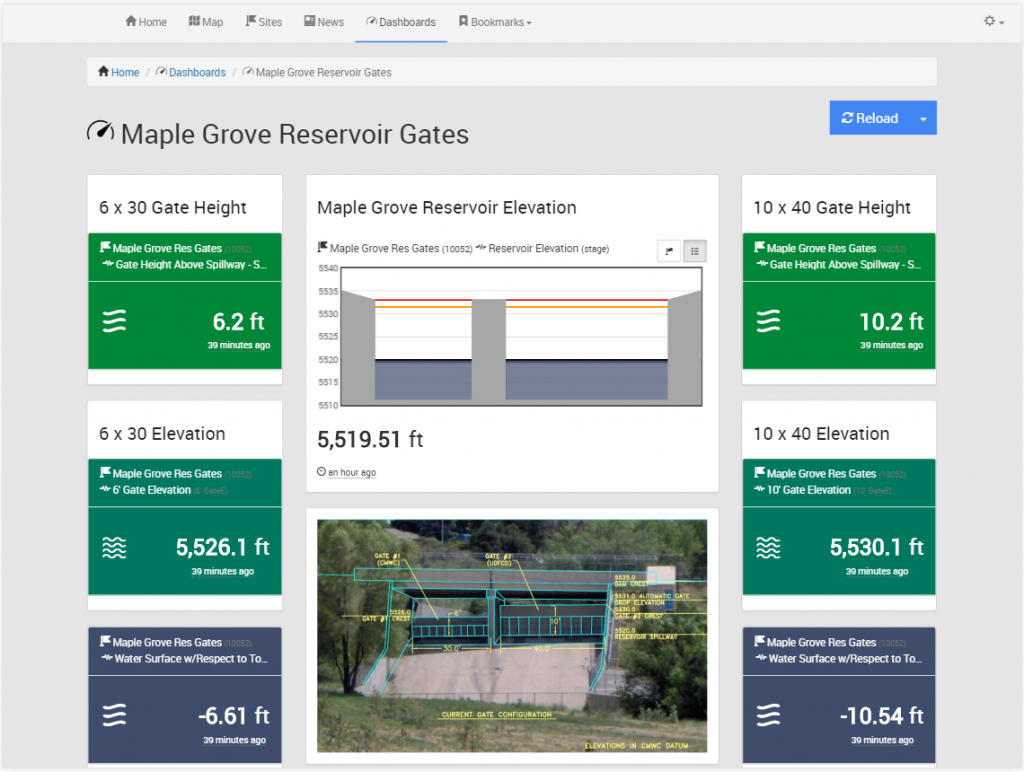Open the Reload button's dropdown arrow

(x=923, y=118)
